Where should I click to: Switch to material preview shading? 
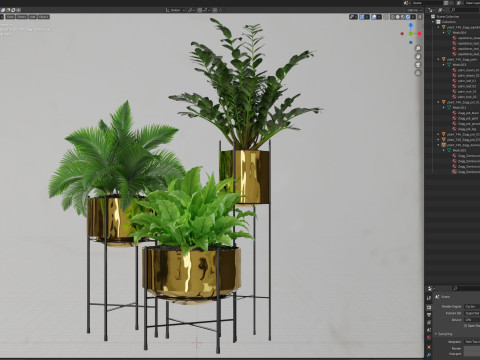pyautogui.click(x=403, y=17)
